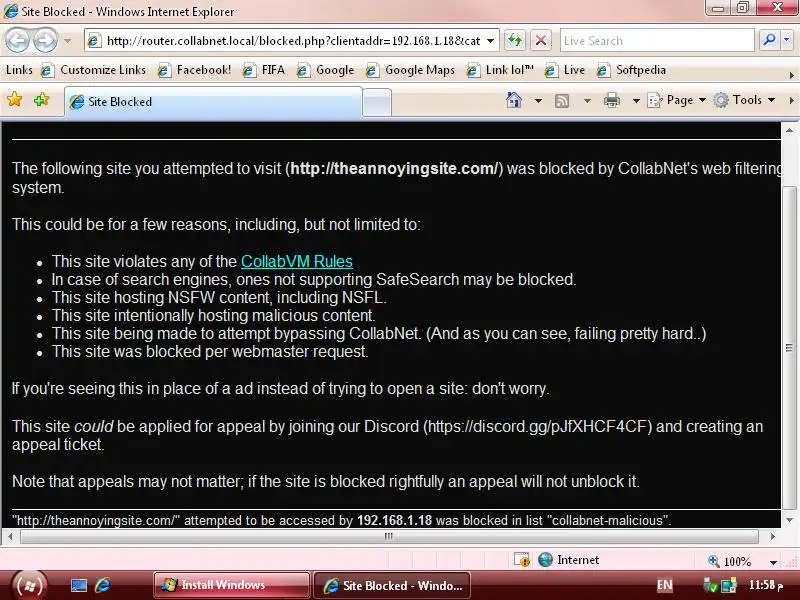This screenshot has width=800, height=600.
Task: Click the horizontal scrollbar left arrow
Action: (10, 536)
